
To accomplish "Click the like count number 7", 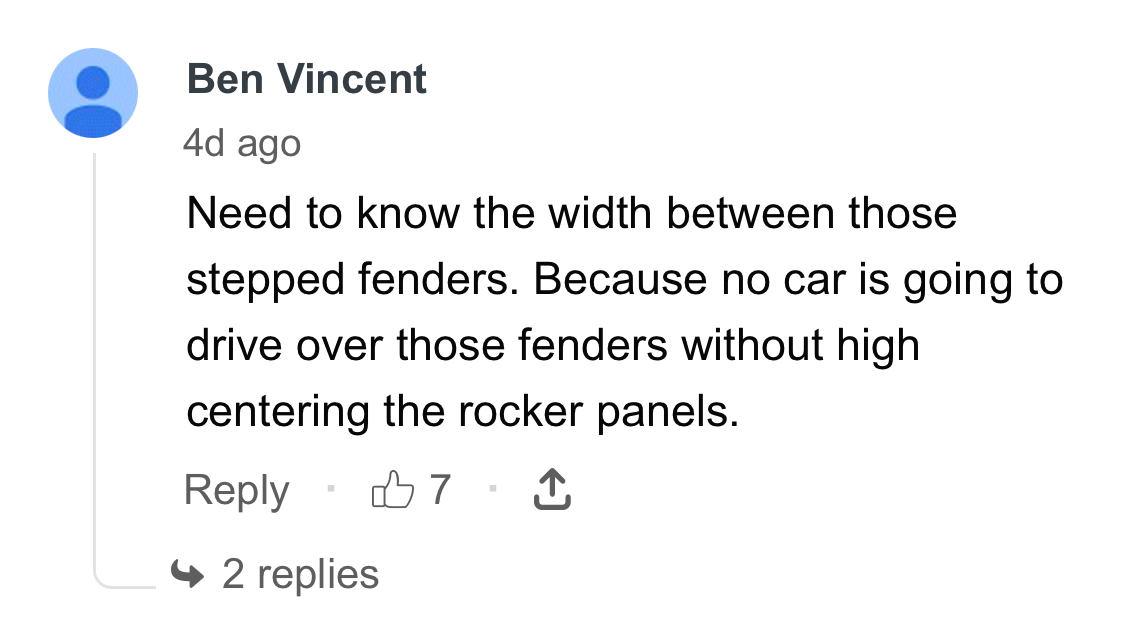I will pyautogui.click(x=440, y=491).
